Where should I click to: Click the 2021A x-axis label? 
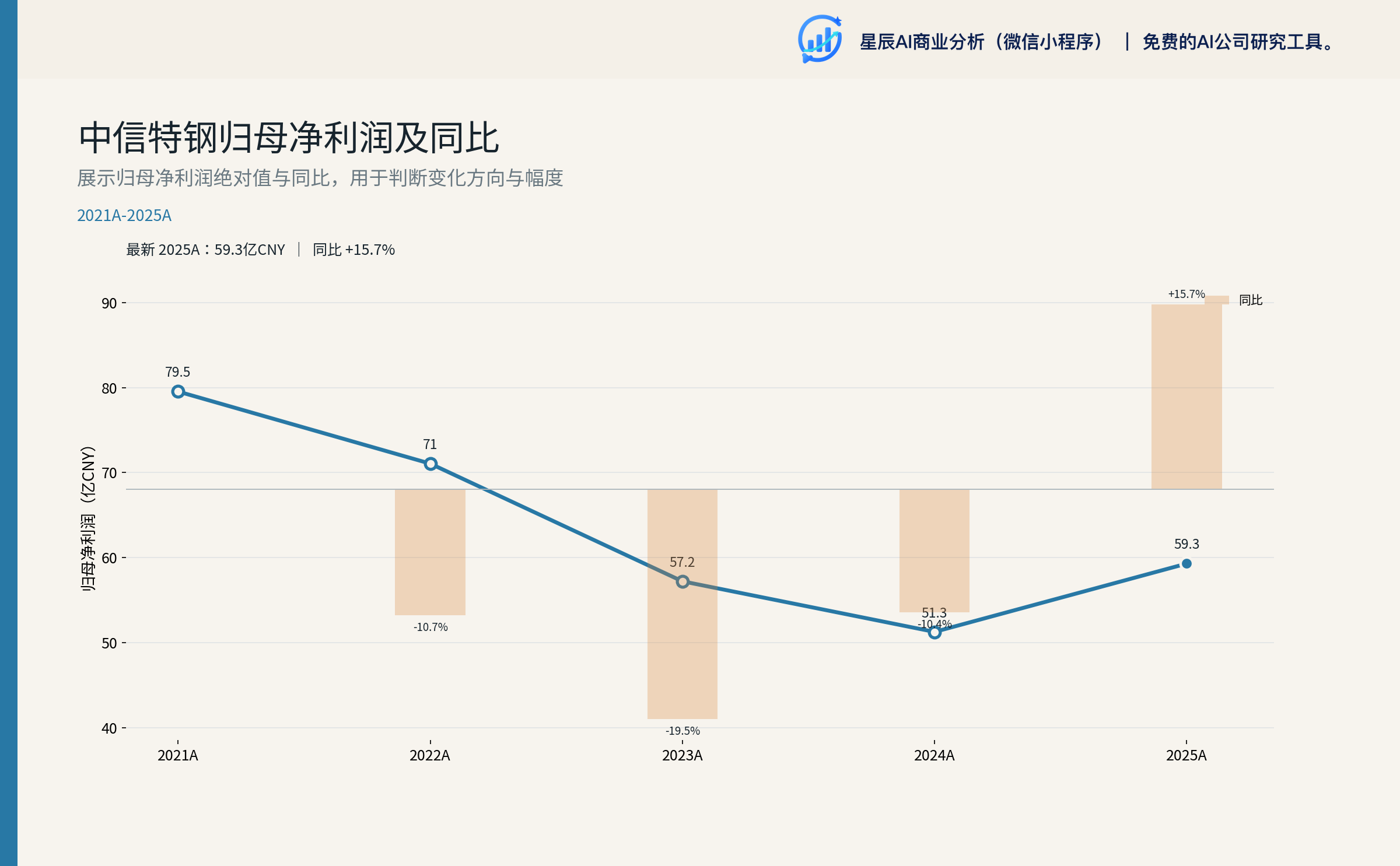click(178, 756)
